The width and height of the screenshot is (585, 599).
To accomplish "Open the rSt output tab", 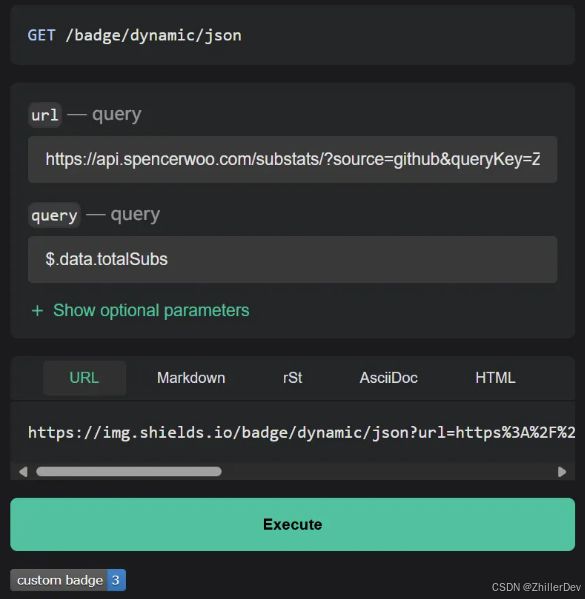I will click(x=293, y=378).
